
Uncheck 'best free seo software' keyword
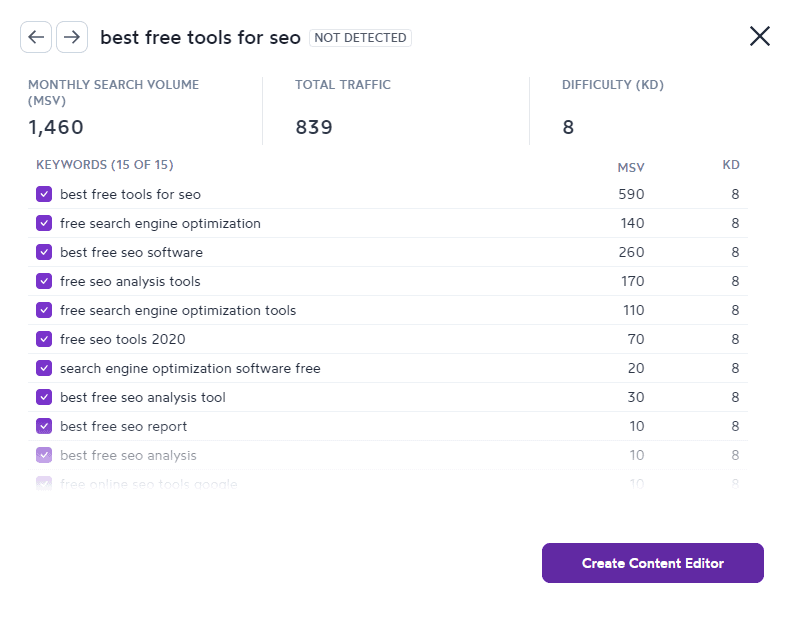pyautogui.click(x=44, y=252)
